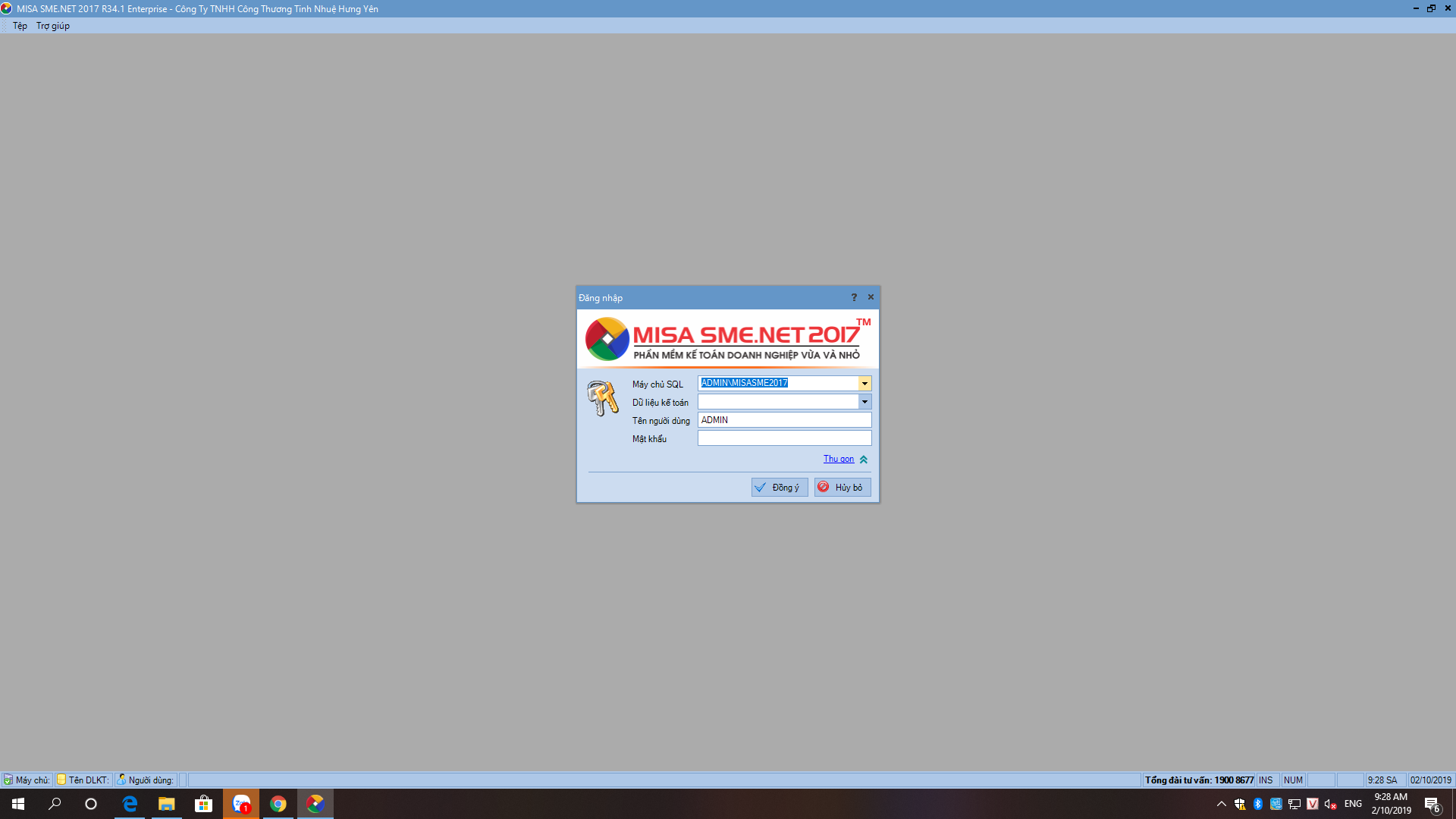Click the NUM status bar indicator
1456x819 pixels.
point(1293,780)
